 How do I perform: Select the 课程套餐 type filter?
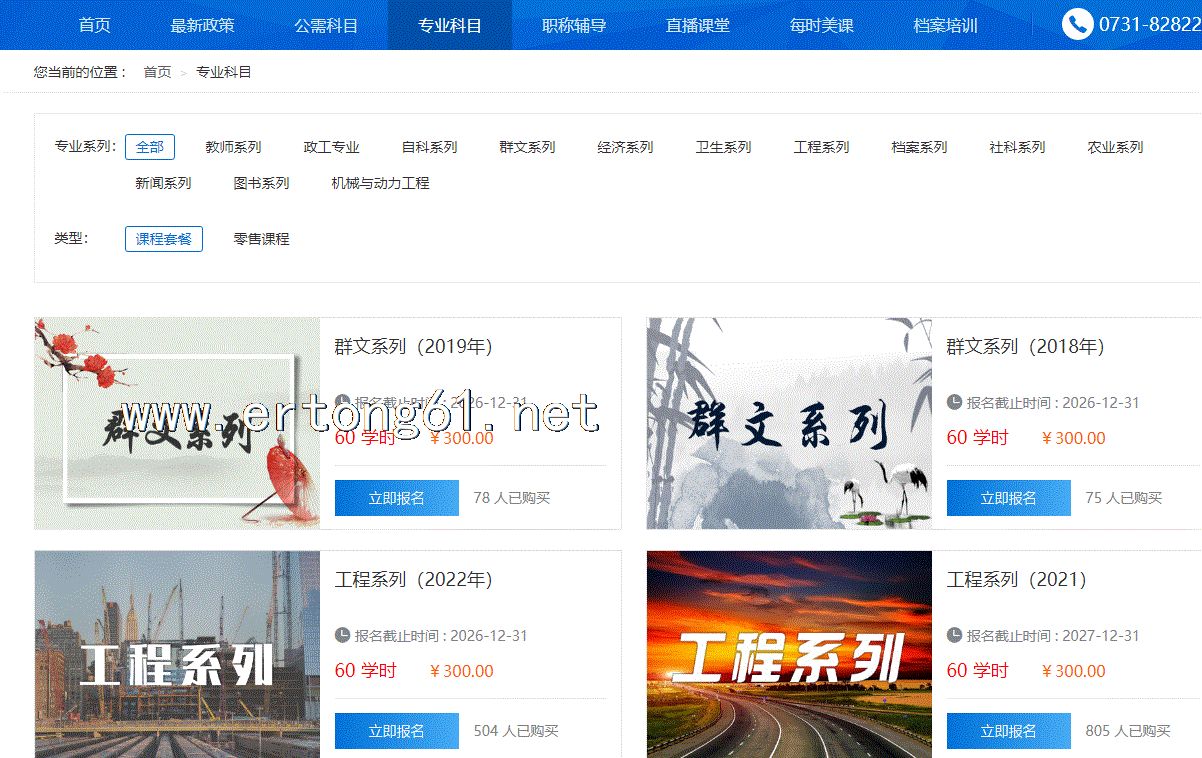tap(163, 239)
